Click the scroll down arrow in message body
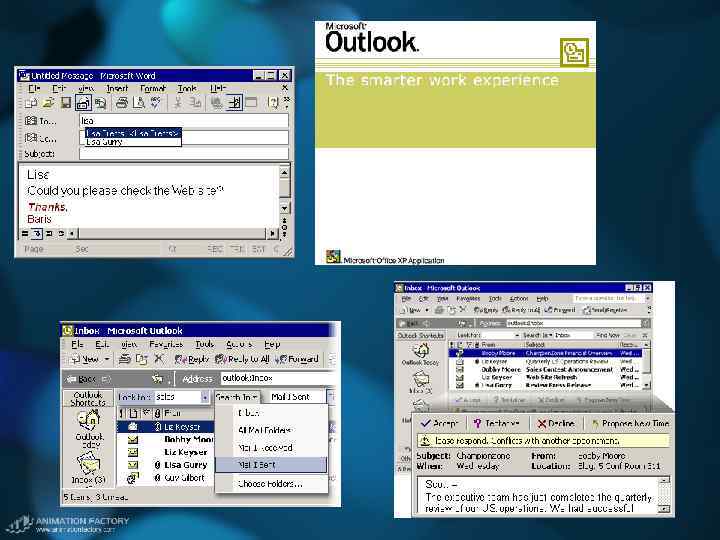 284,208
